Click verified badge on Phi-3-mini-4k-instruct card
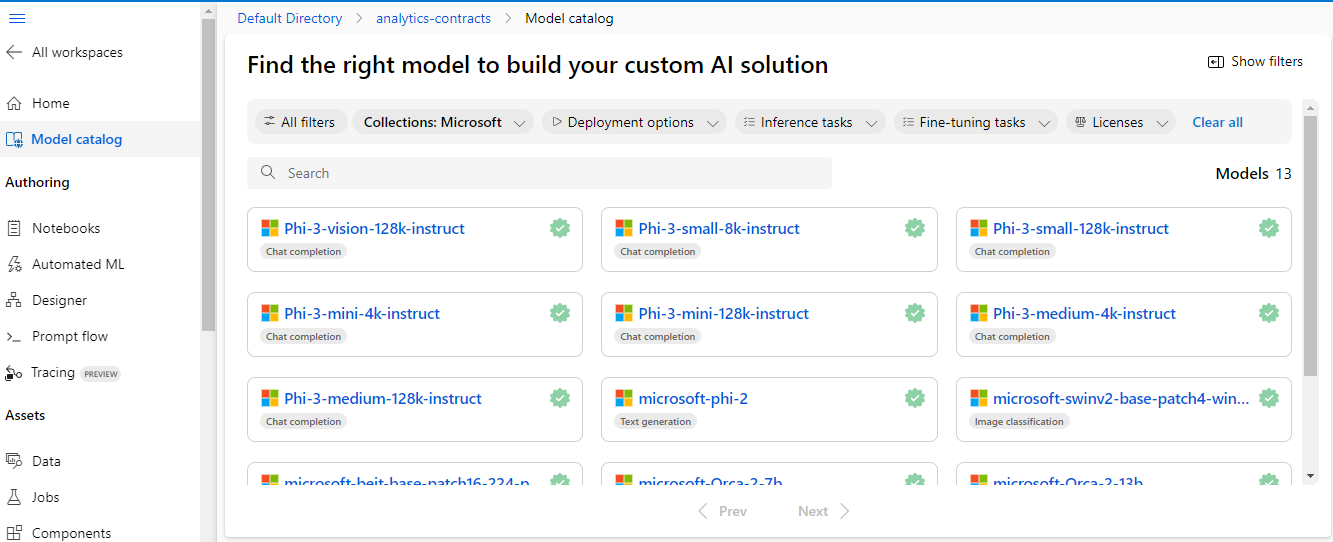Image resolution: width=1333 pixels, height=542 pixels. 560,313
